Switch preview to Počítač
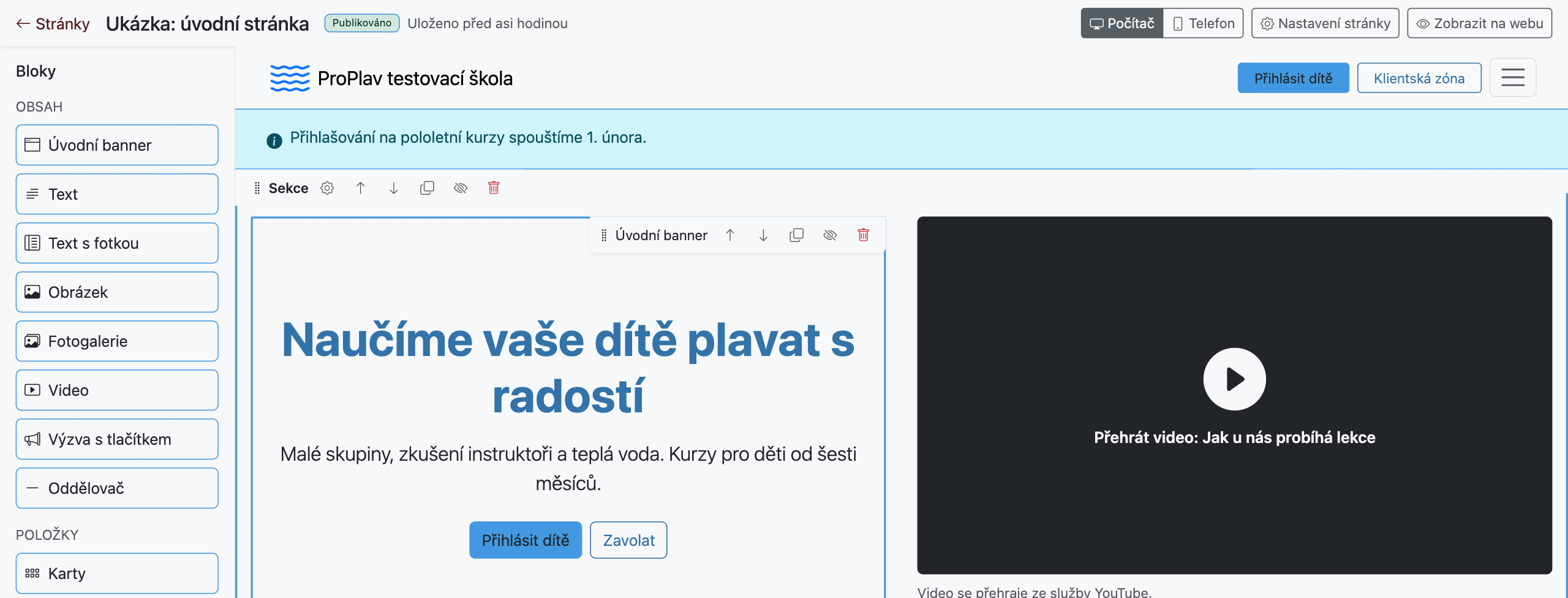 pos(1122,23)
